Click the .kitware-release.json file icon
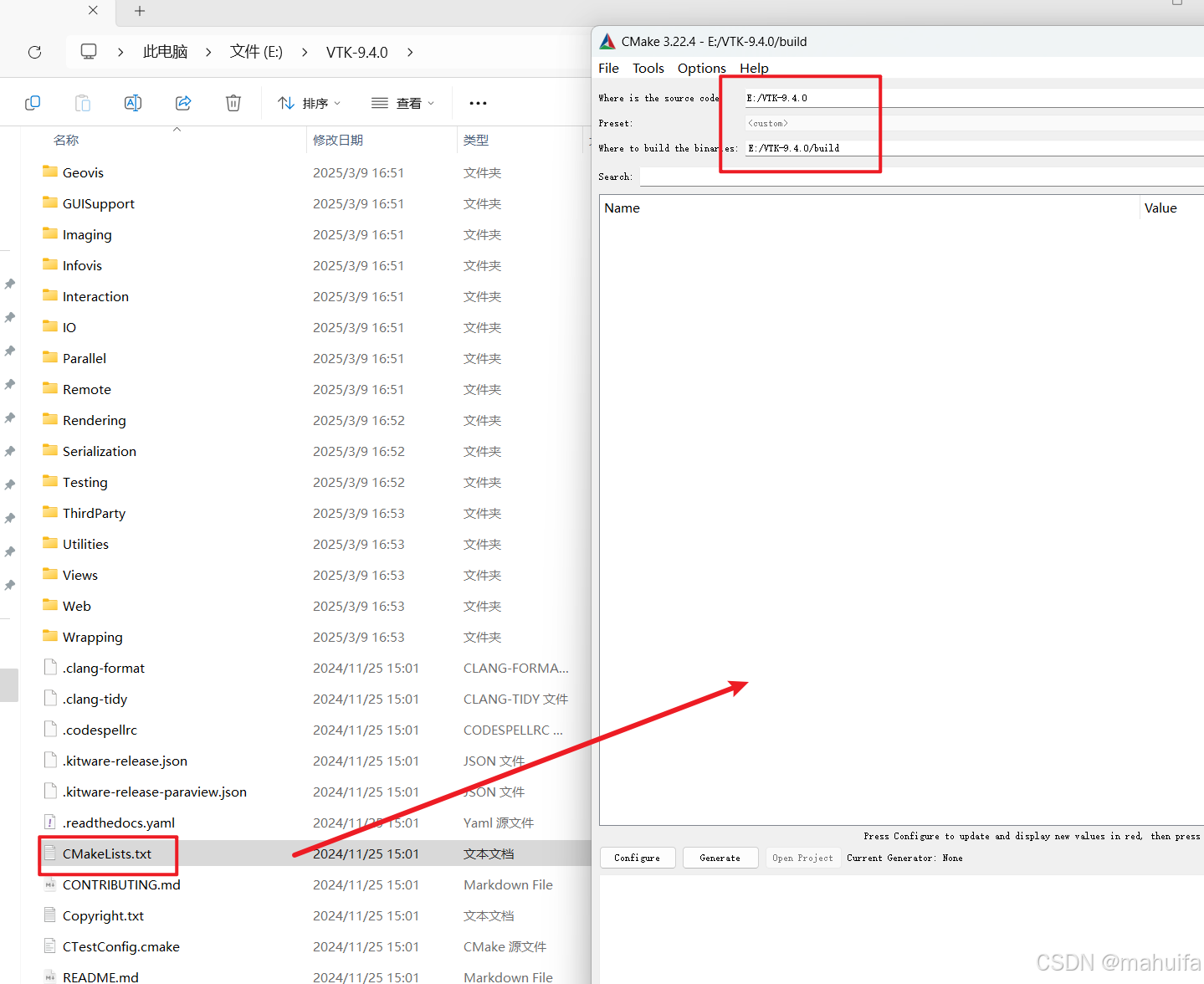 (50, 760)
